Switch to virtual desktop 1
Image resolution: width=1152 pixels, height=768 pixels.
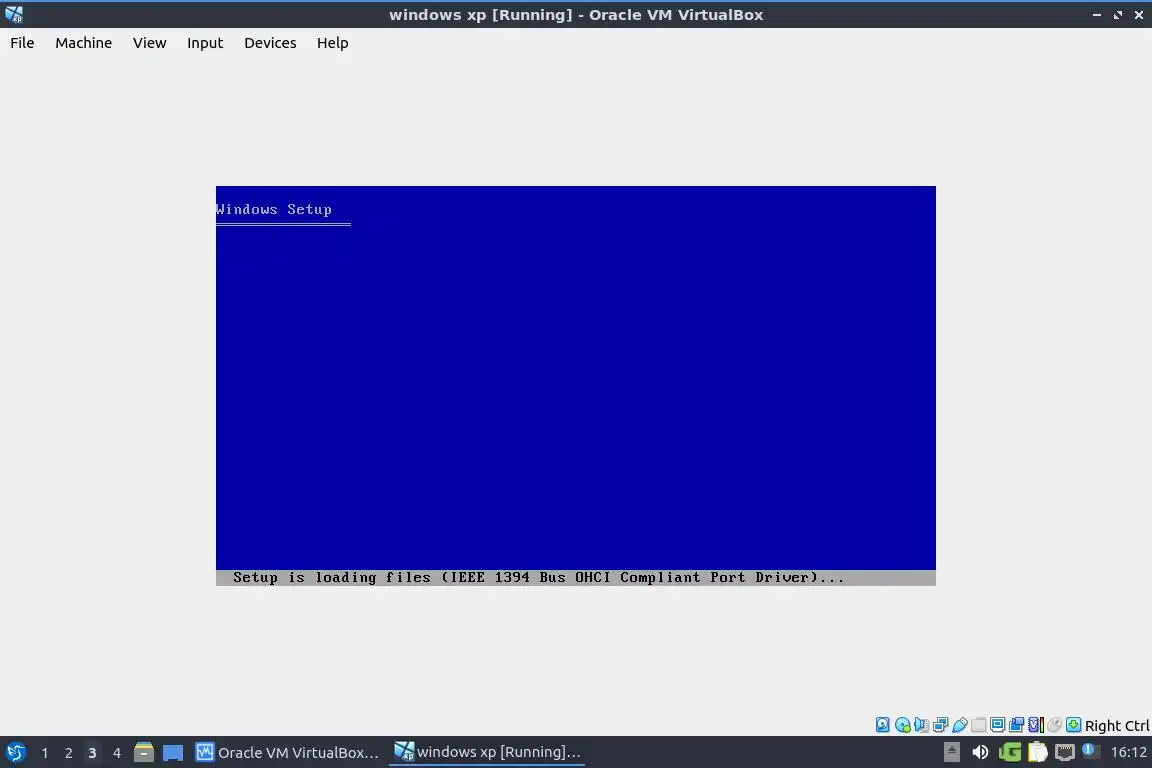click(x=44, y=753)
